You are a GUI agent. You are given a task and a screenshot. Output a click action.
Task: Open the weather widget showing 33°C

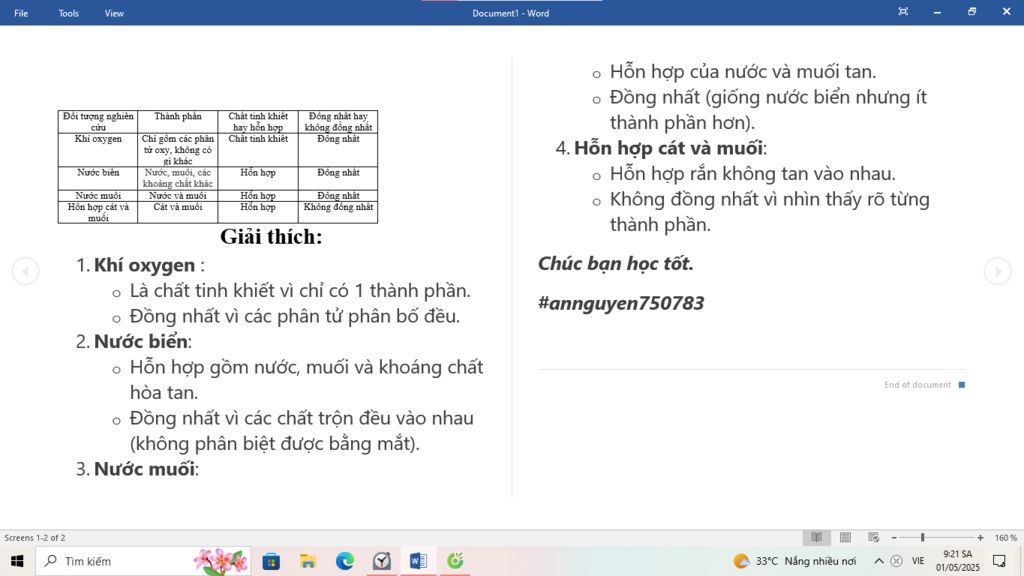pyautogui.click(x=795, y=561)
